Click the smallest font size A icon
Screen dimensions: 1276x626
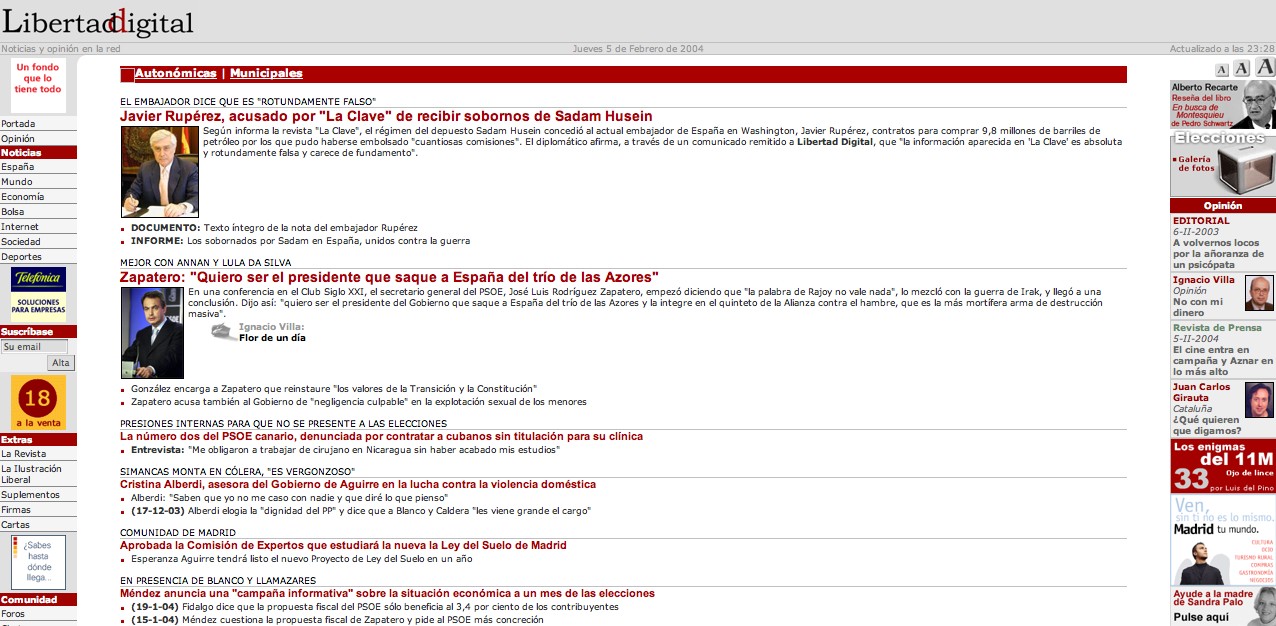[1221, 70]
